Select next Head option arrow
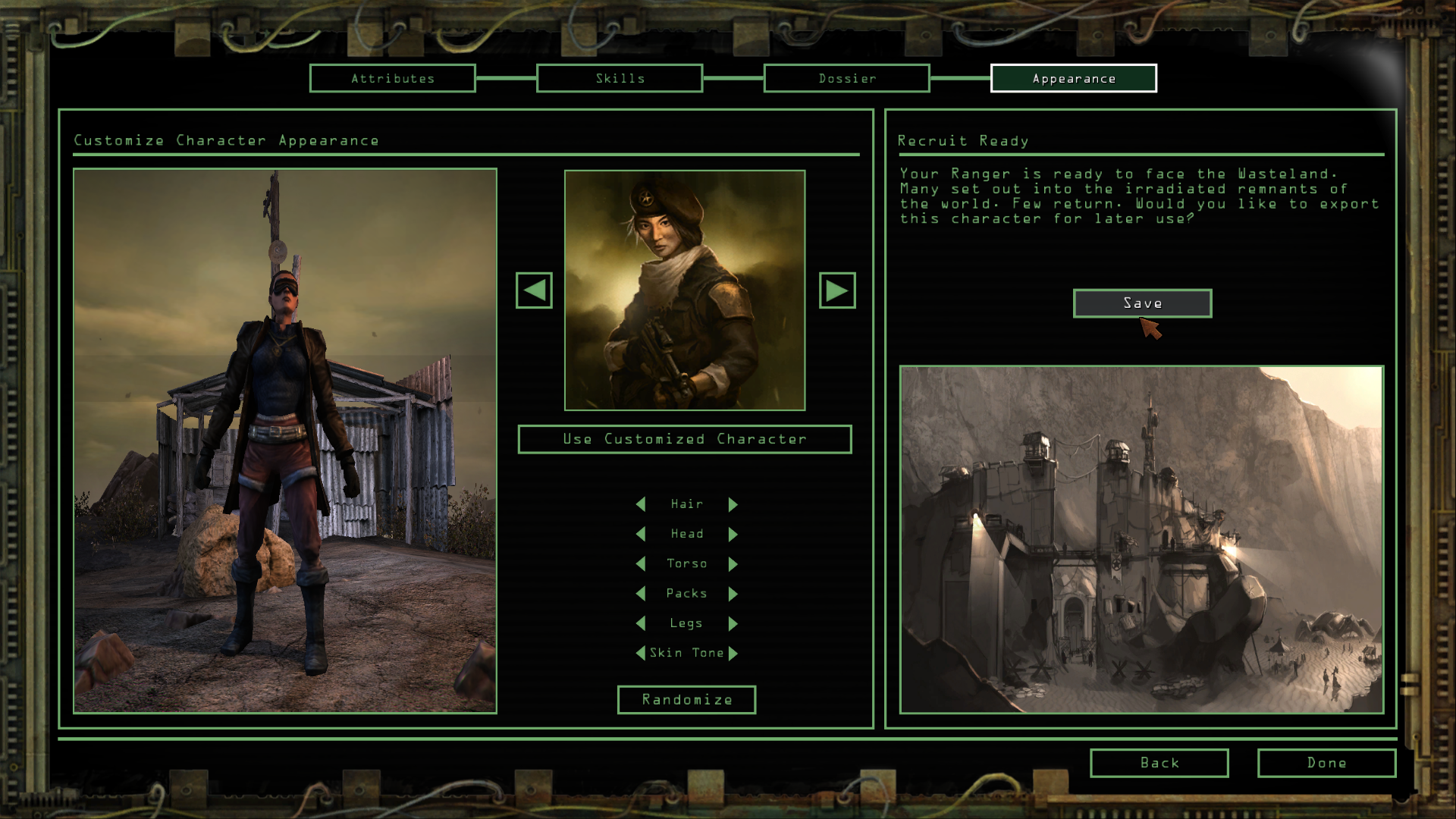Viewport: 1456px width, 819px height. (x=733, y=534)
